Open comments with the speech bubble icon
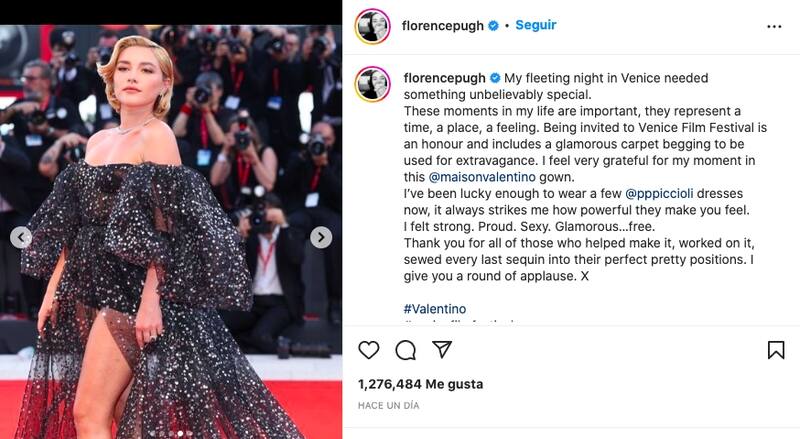The image size is (800, 439). pos(406,350)
